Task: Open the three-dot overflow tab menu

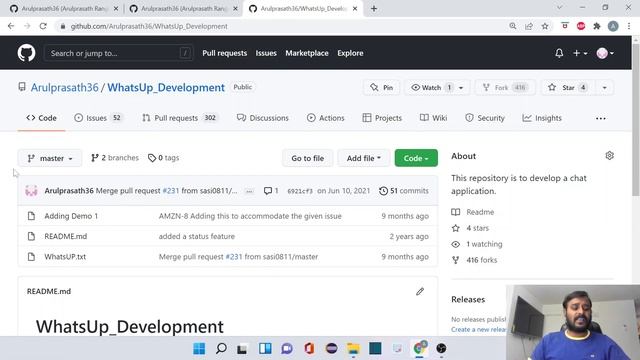Action: (x=601, y=118)
